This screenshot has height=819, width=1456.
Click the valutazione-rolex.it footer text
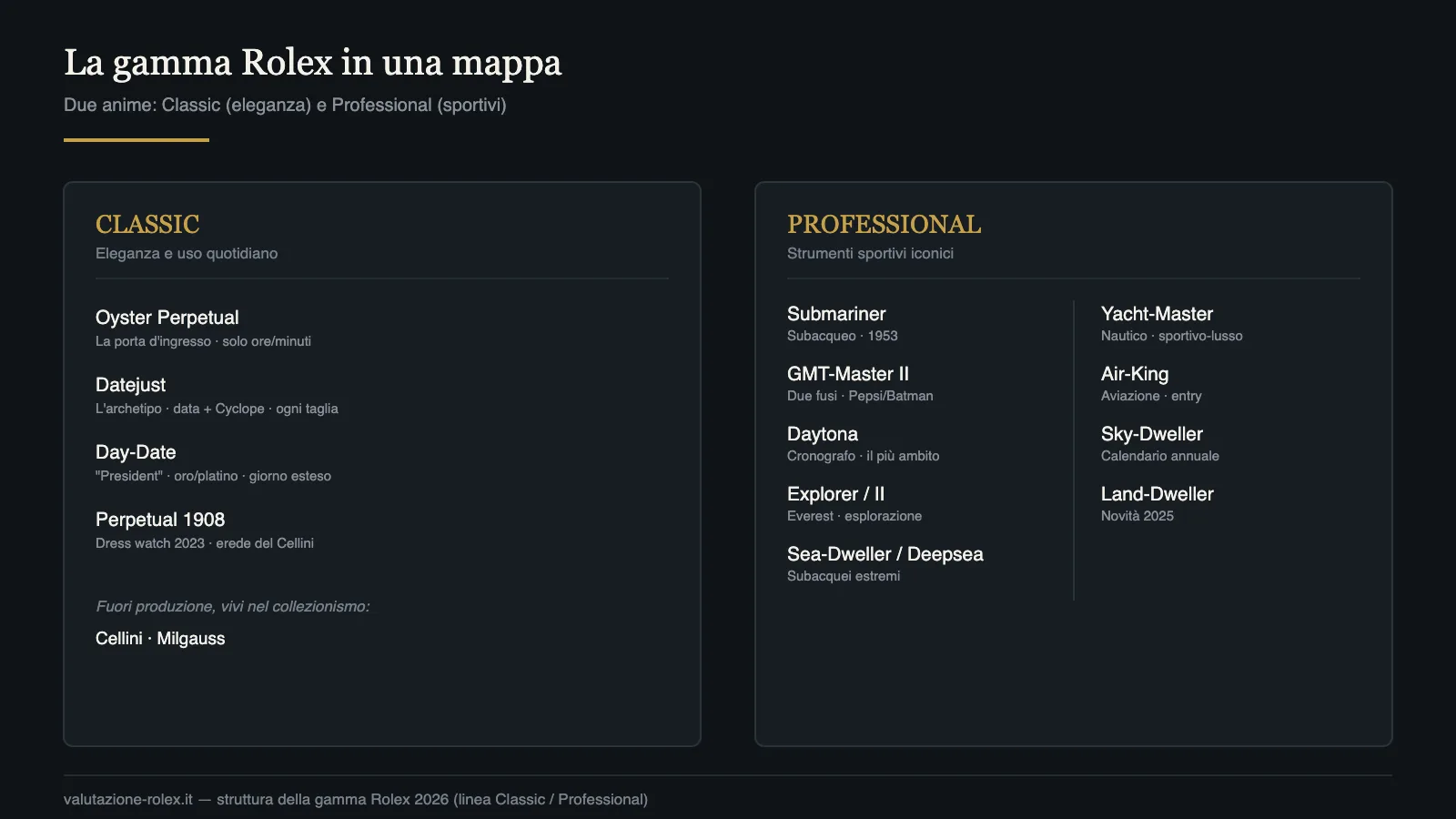[128, 799]
